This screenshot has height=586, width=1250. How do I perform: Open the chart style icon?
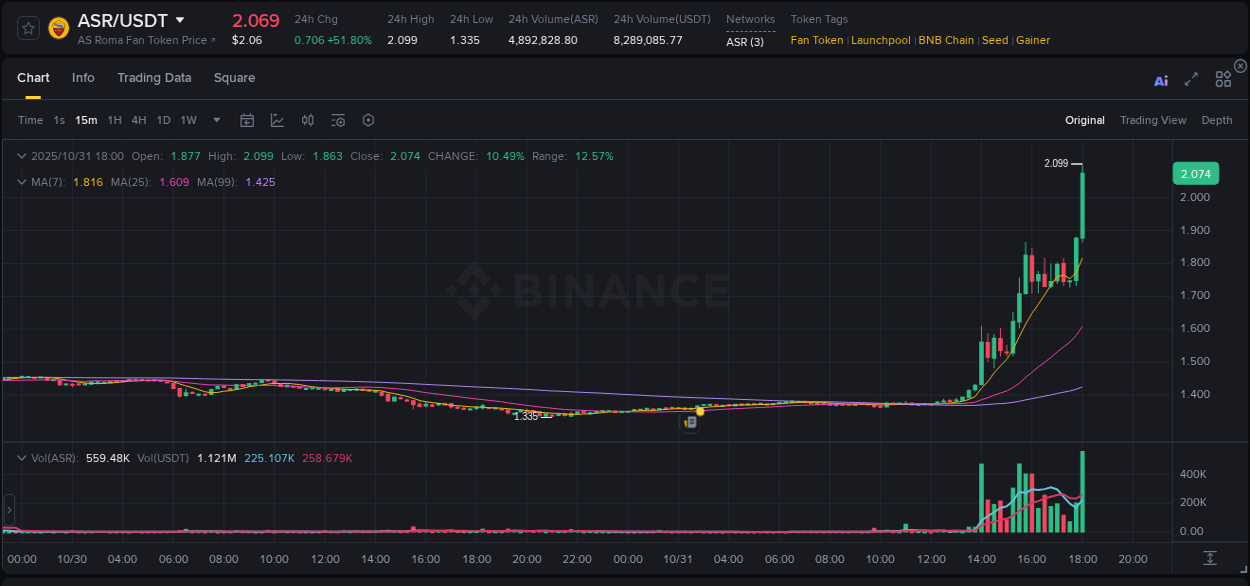[275, 119]
